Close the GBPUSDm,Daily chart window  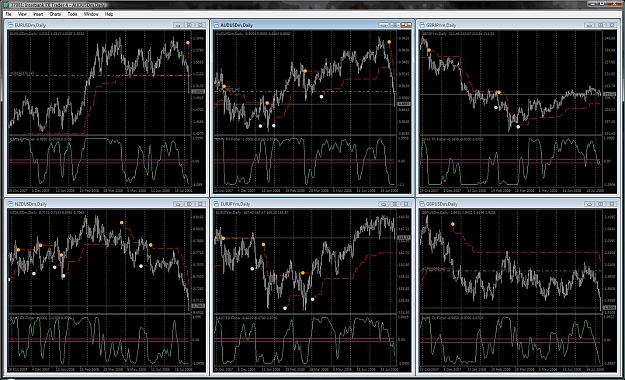coord(612,204)
